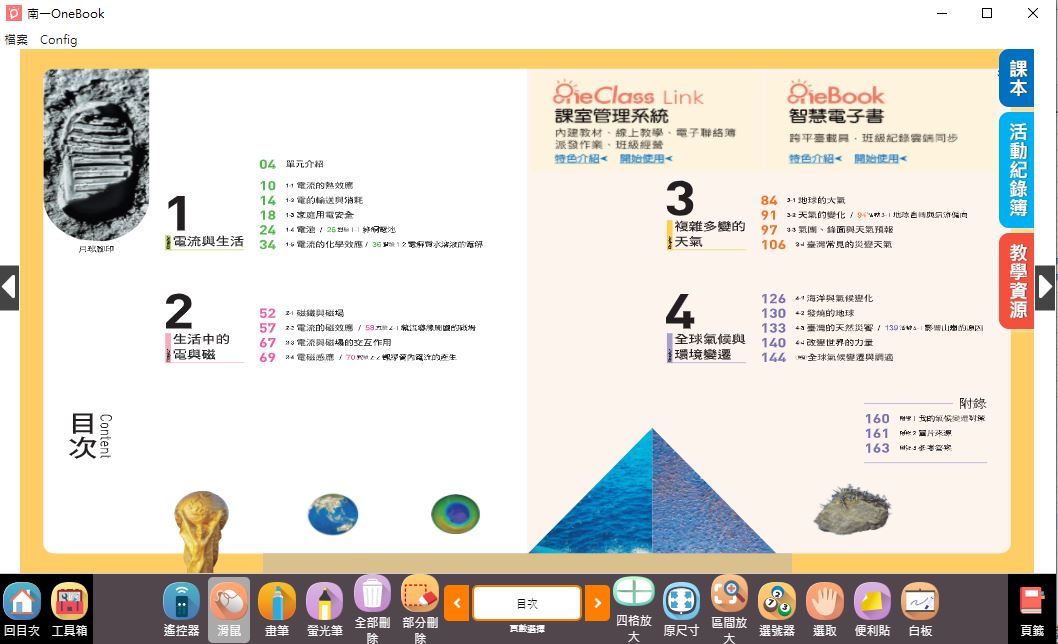Click the blue water pyramid image
The height and width of the screenshot is (644, 1058).
(x=652, y=491)
